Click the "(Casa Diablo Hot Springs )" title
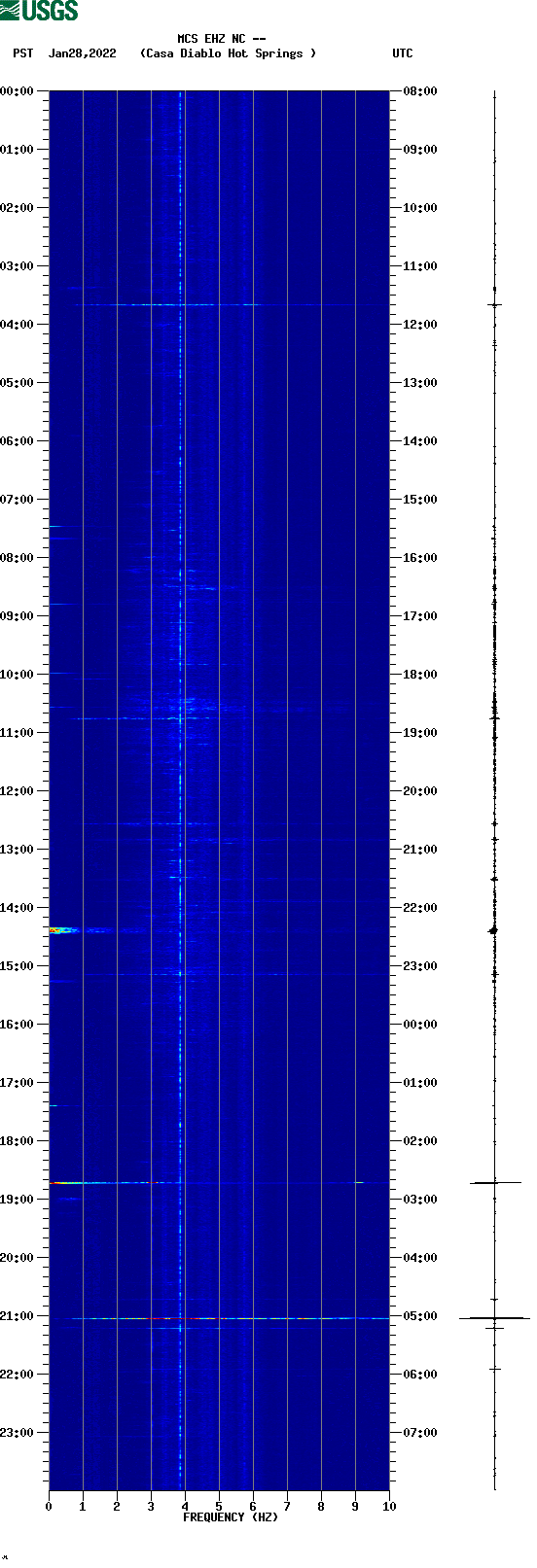Viewport: 537px width, 1568px height. click(229, 53)
